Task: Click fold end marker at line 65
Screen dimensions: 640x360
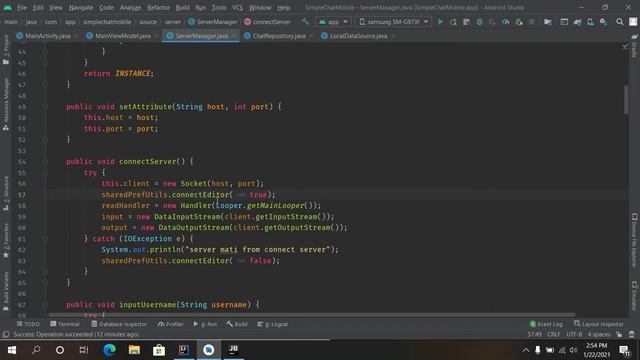Action: tap(45, 282)
